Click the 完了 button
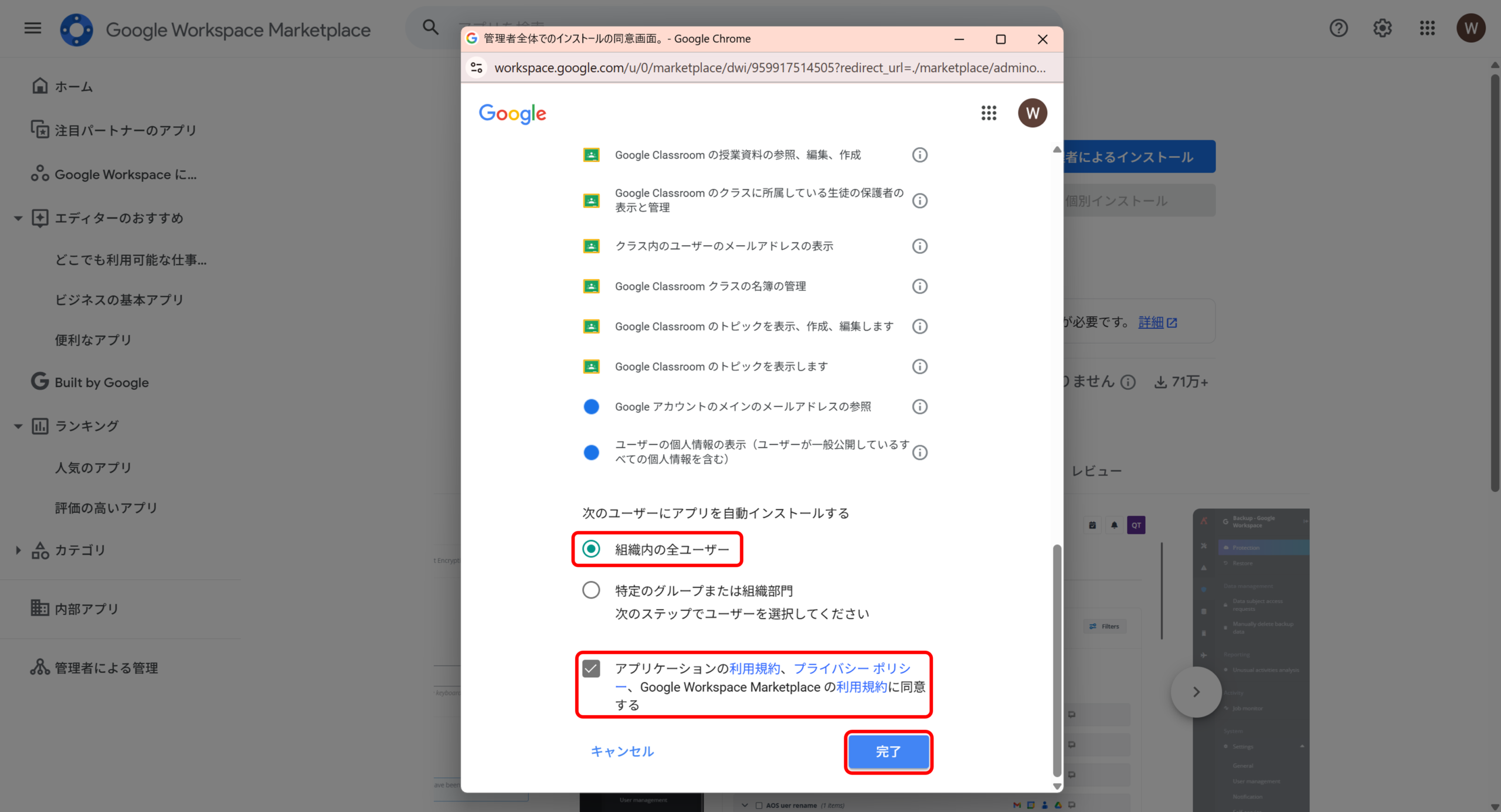This screenshot has height=812, width=1501. [x=888, y=752]
